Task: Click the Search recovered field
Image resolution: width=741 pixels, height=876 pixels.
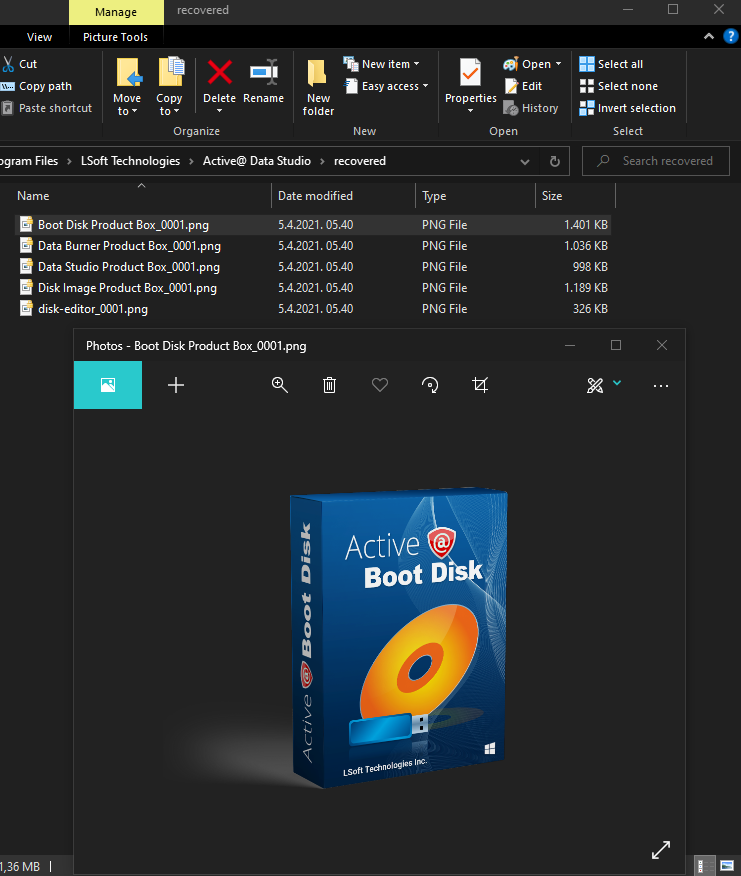Action: coord(656,161)
